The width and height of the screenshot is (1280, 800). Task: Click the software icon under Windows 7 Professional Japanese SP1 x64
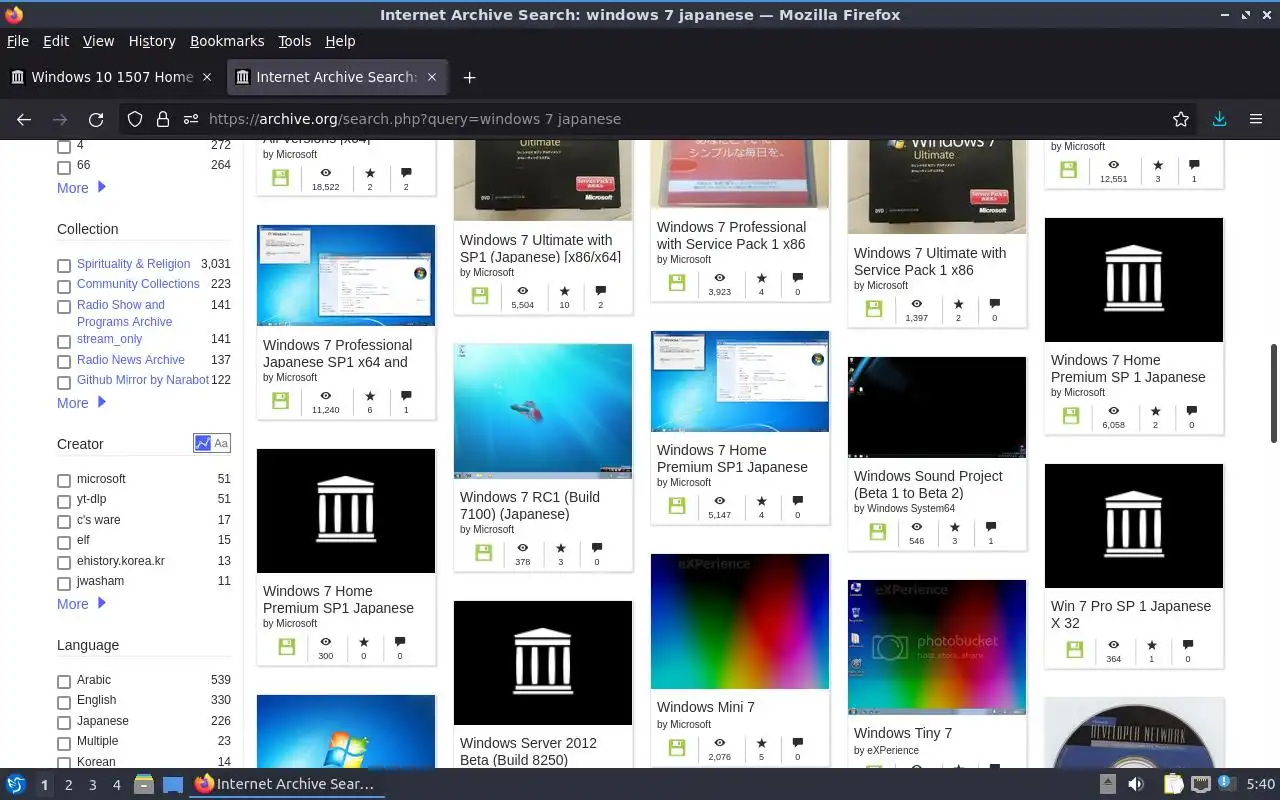281,400
